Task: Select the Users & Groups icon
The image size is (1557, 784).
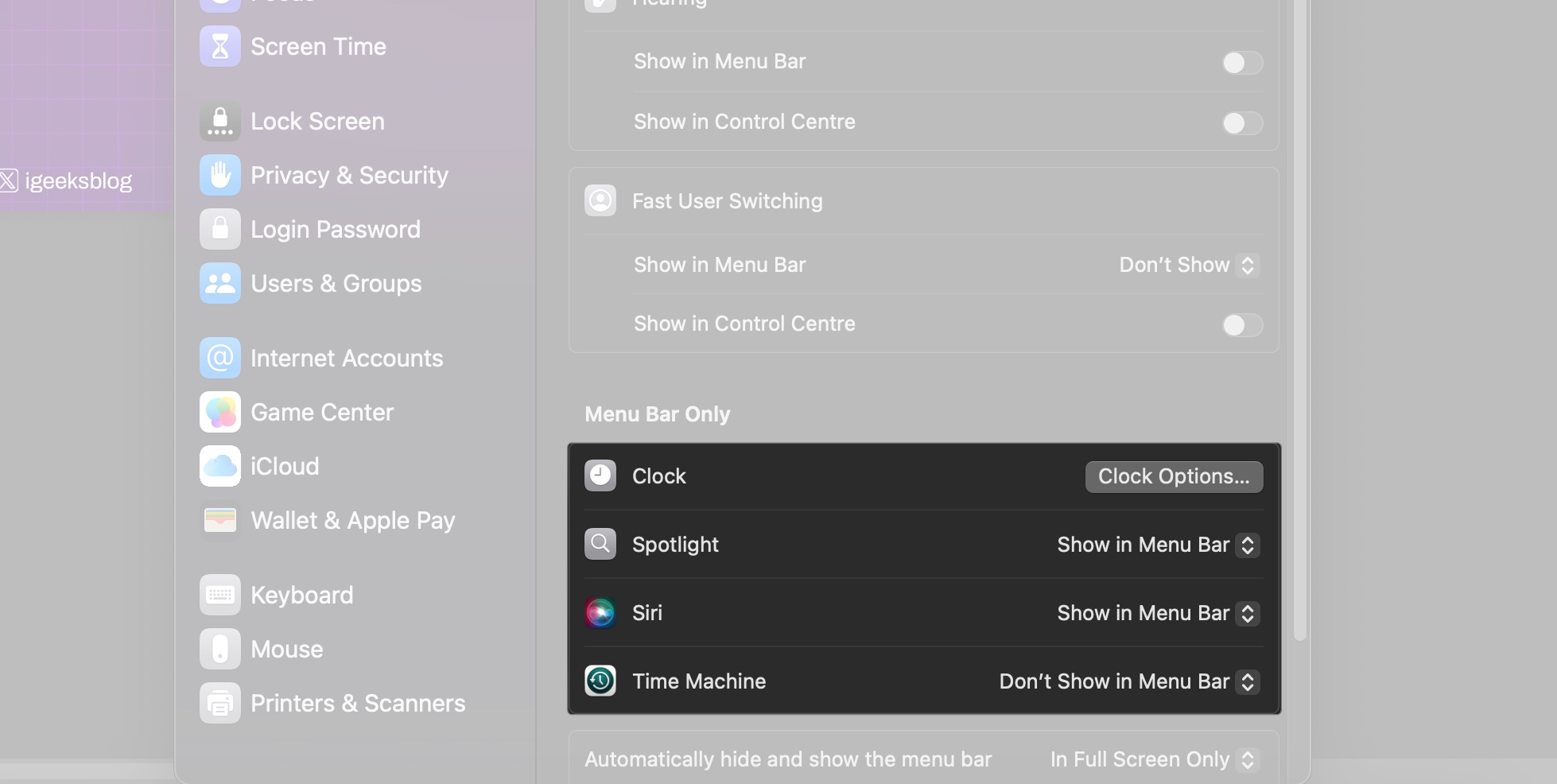Action: 219,283
